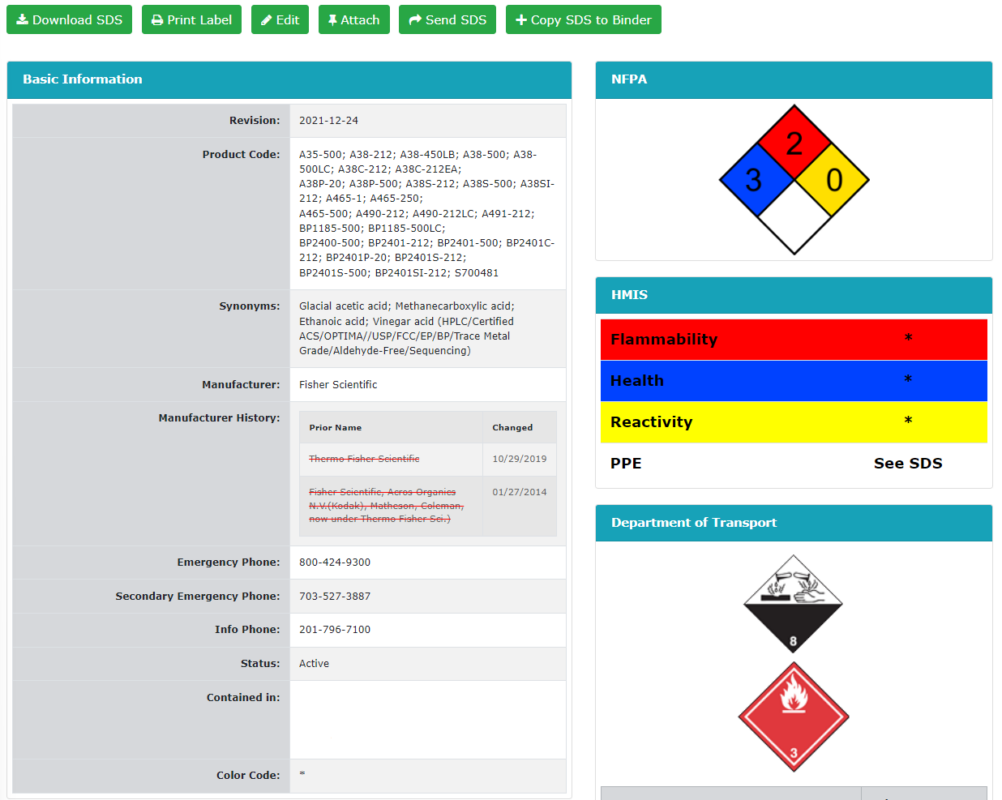
Task: Click the Department of Transport header
Action: click(794, 523)
